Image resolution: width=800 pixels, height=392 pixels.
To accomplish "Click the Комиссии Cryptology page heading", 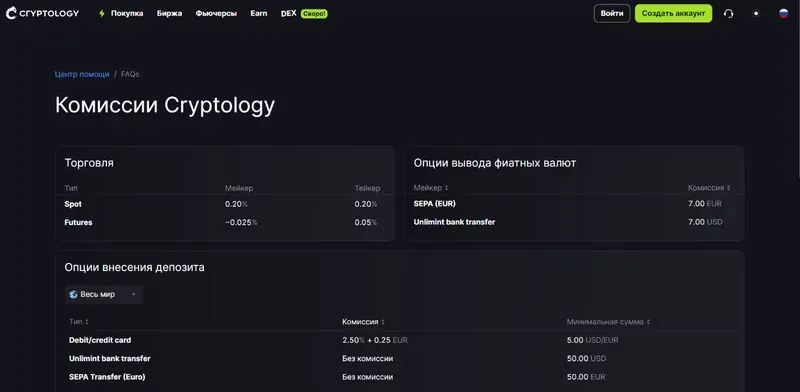I will click(x=165, y=106).
